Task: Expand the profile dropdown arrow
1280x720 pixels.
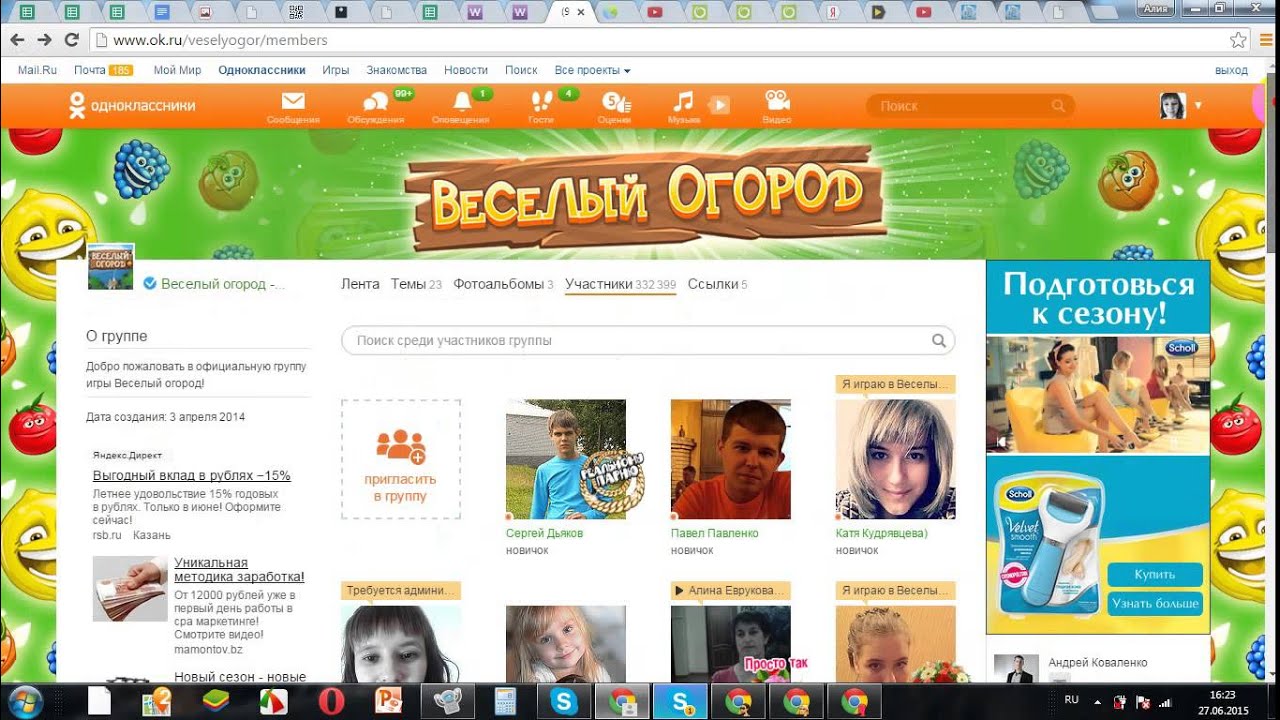Action: coord(1198,105)
